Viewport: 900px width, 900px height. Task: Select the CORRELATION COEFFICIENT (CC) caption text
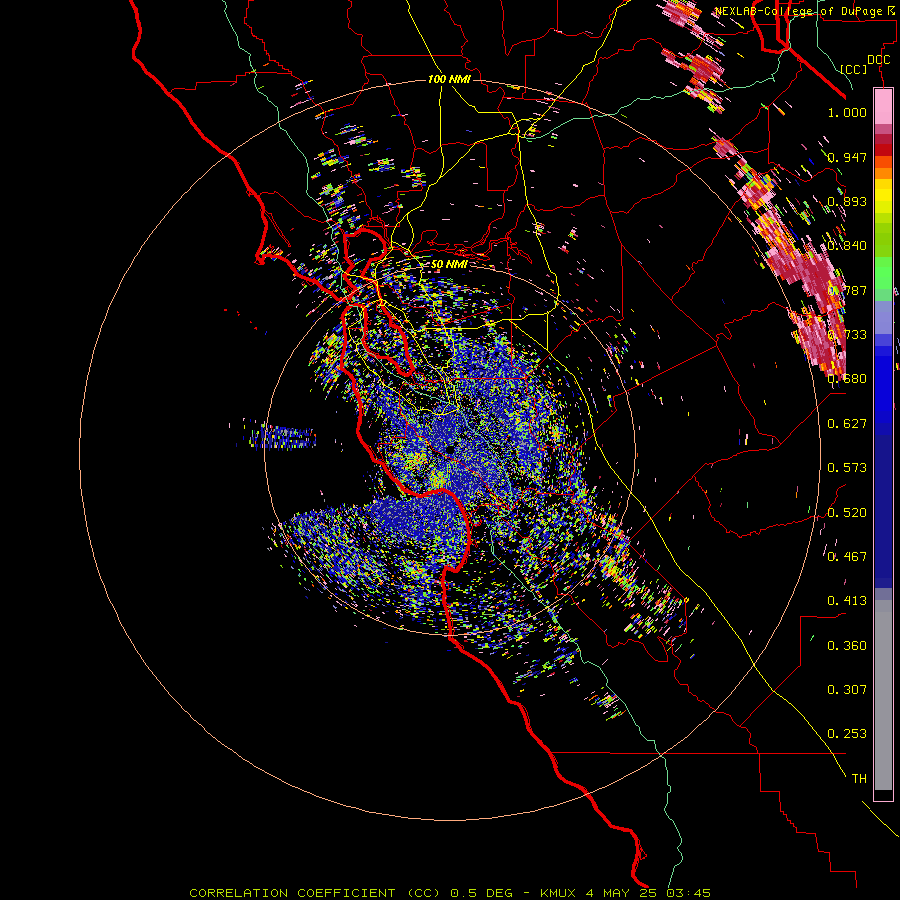coord(315,893)
